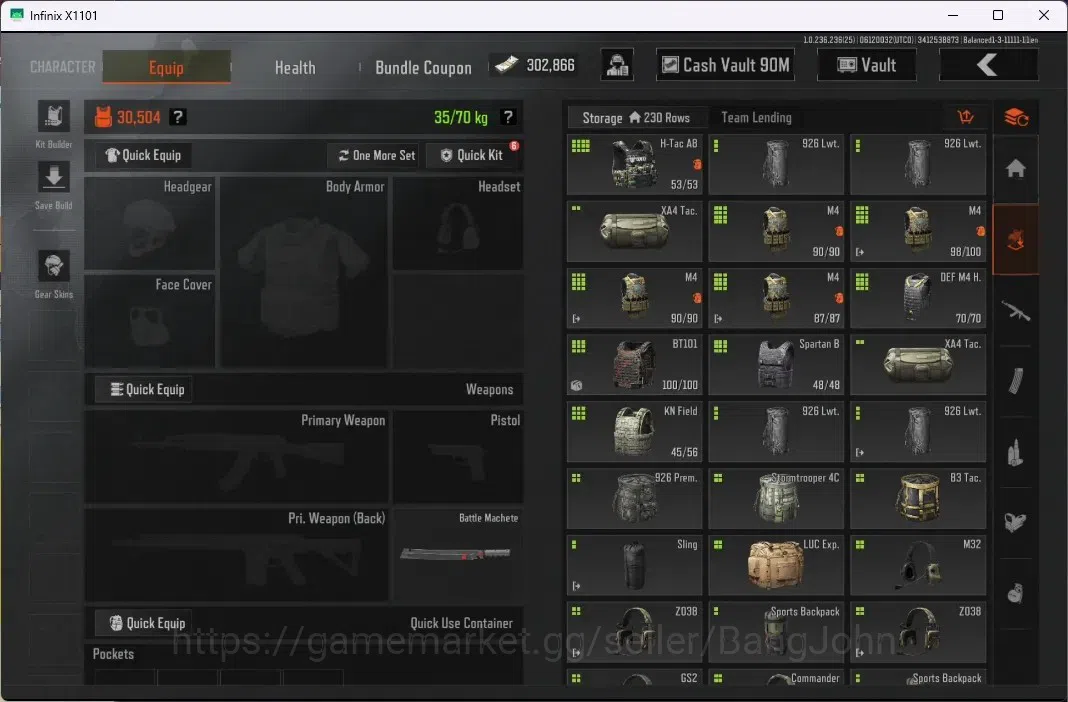Screen dimensions: 1068x702
Task: Select the M4 armor with 87/87 durability
Action: (776, 298)
